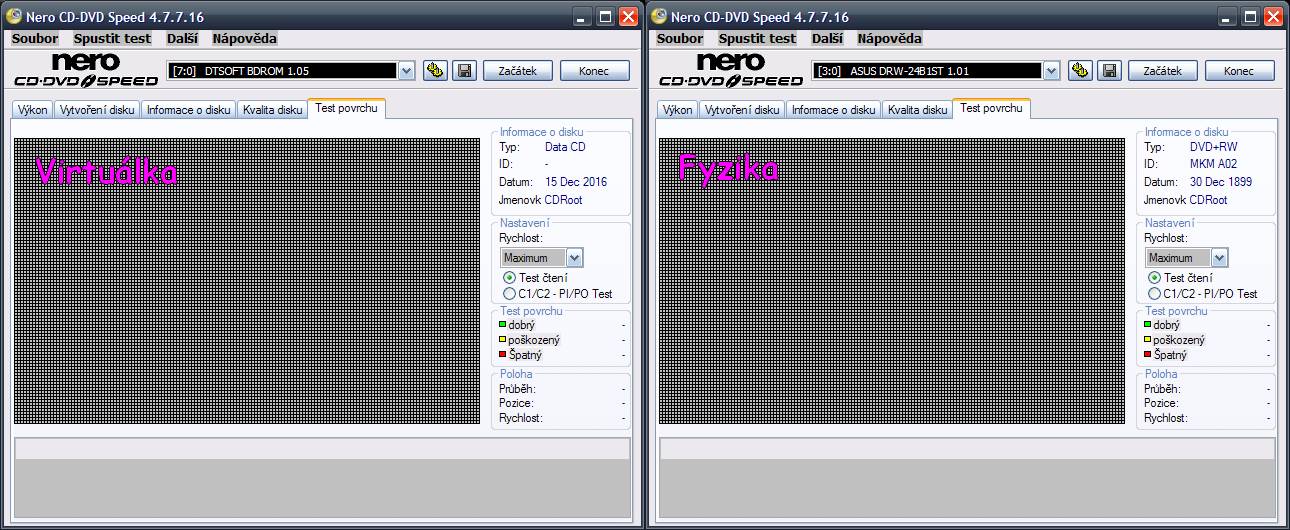Open Spustit test menu in DTSOFT window
This screenshot has height=530, width=1290.
tap(113, 39)
